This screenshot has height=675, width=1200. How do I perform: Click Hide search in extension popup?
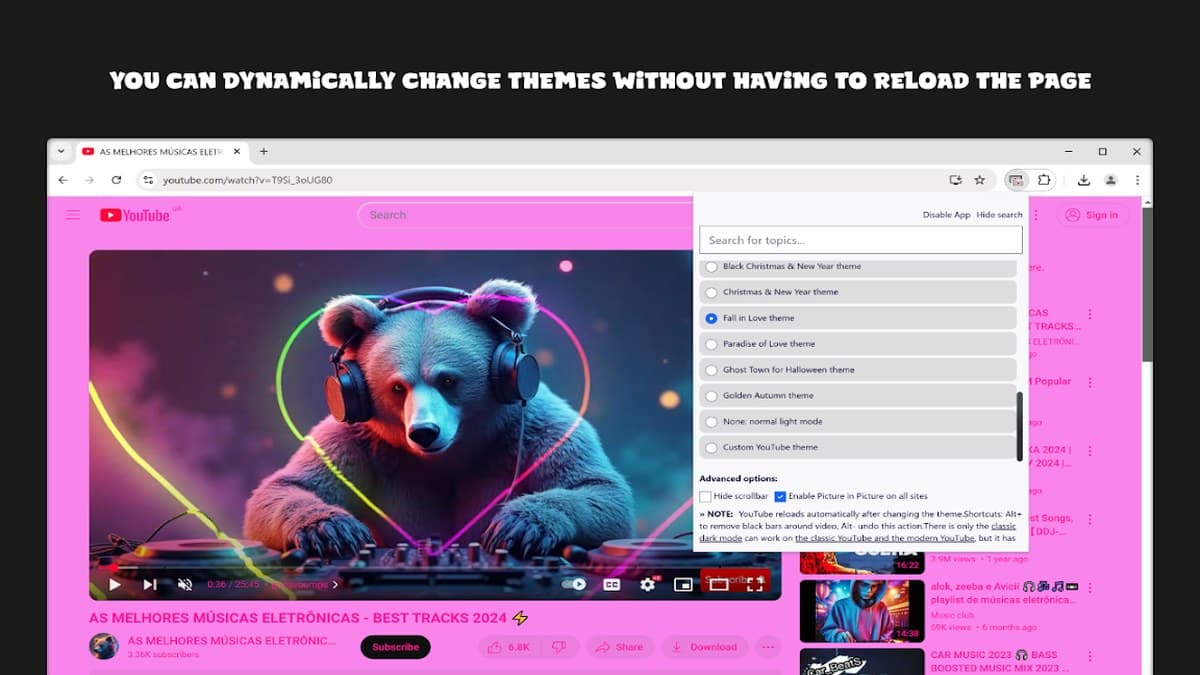(x=999, y=215)
